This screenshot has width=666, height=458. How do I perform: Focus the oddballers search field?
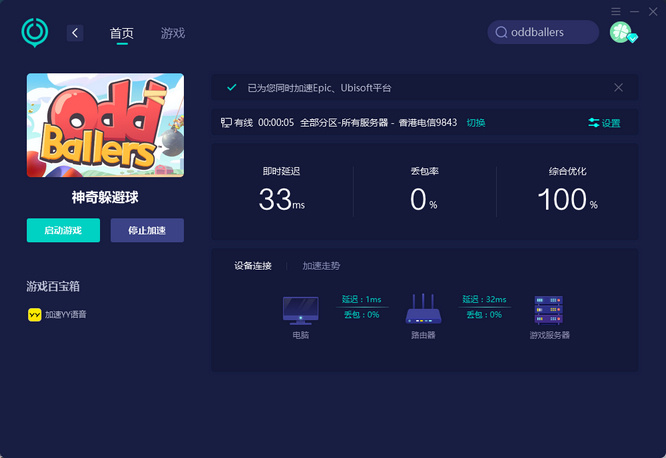(543, 32)
